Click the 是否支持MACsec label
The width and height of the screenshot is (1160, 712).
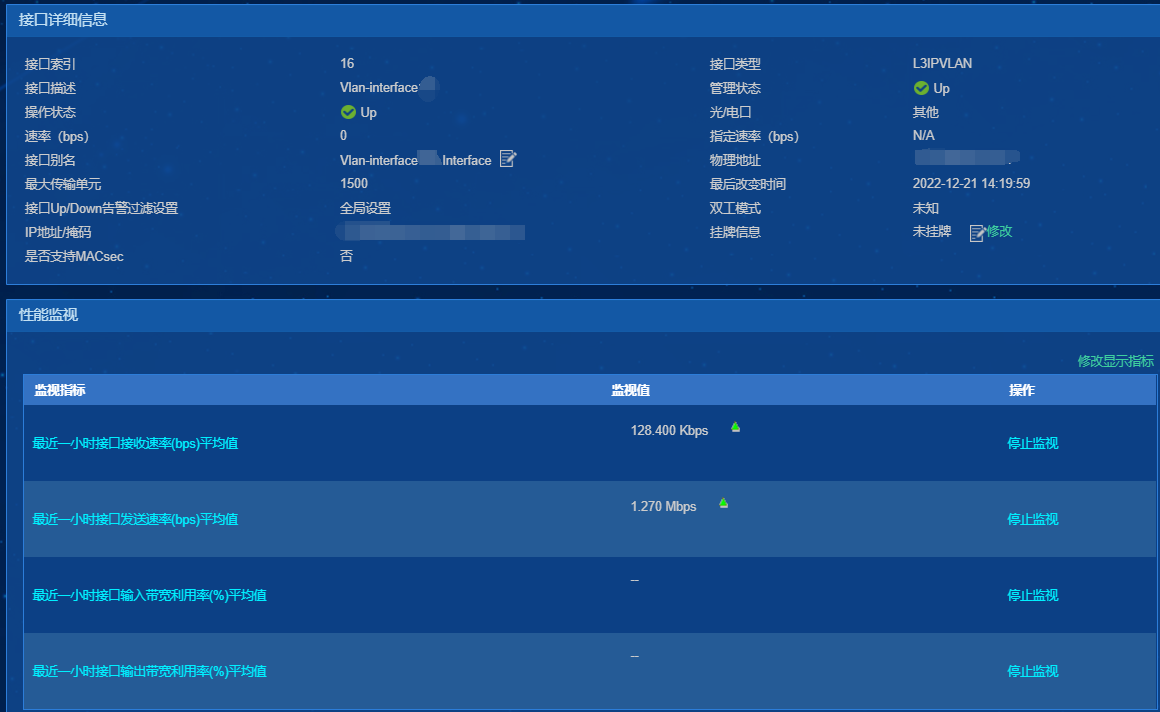tap(74, 256)
